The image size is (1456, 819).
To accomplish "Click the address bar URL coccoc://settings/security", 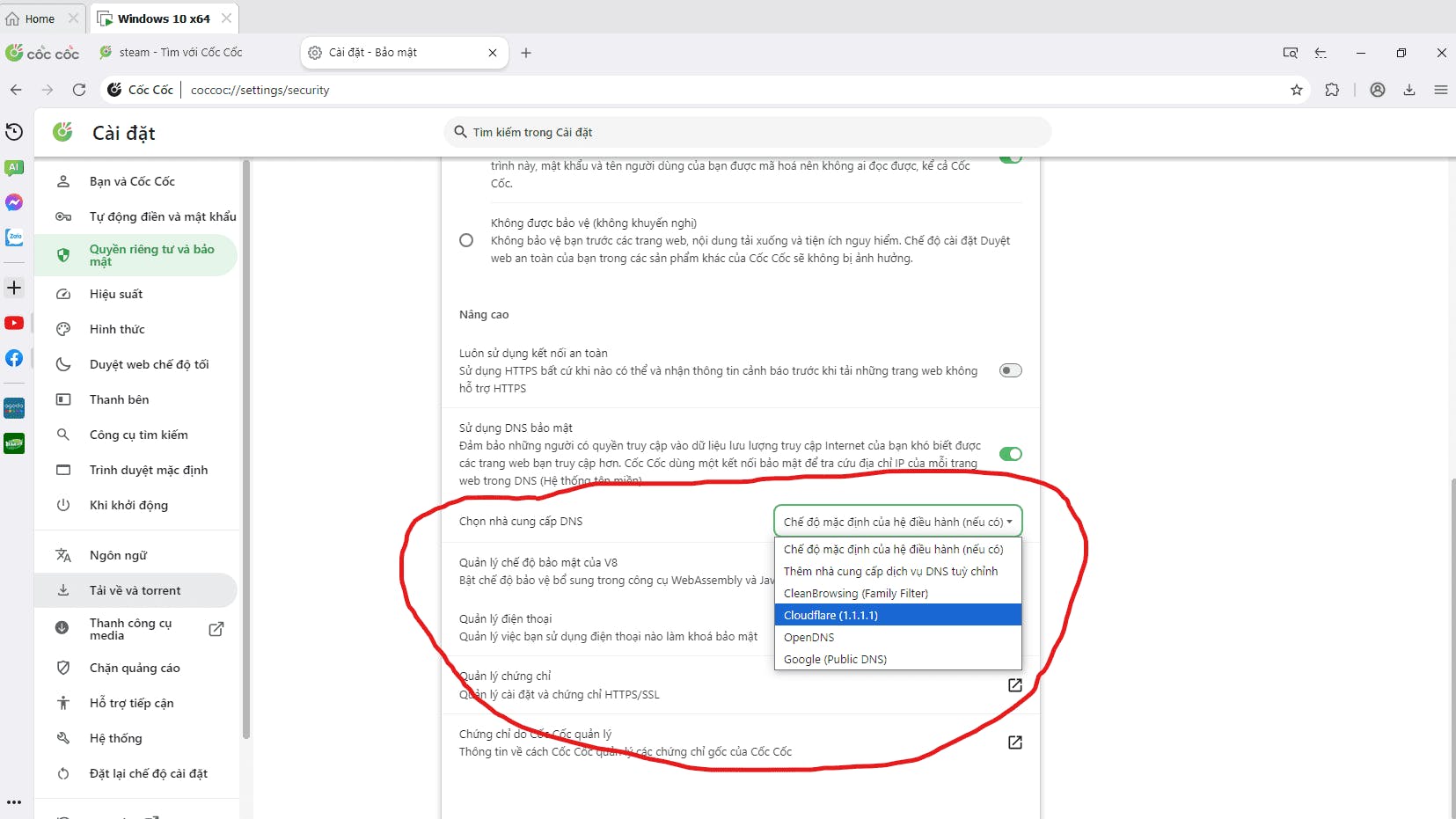I will click(x=260, y=90).
